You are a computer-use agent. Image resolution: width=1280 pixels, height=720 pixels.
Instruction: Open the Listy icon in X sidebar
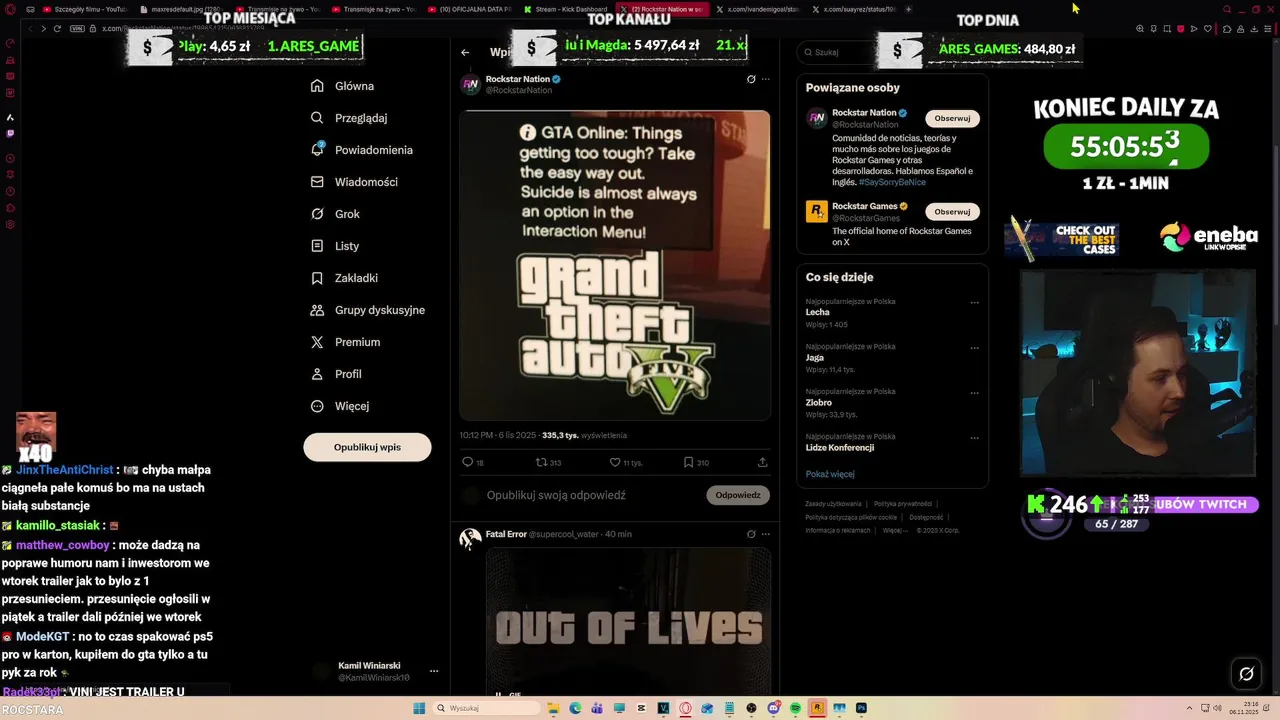point(317,246)
